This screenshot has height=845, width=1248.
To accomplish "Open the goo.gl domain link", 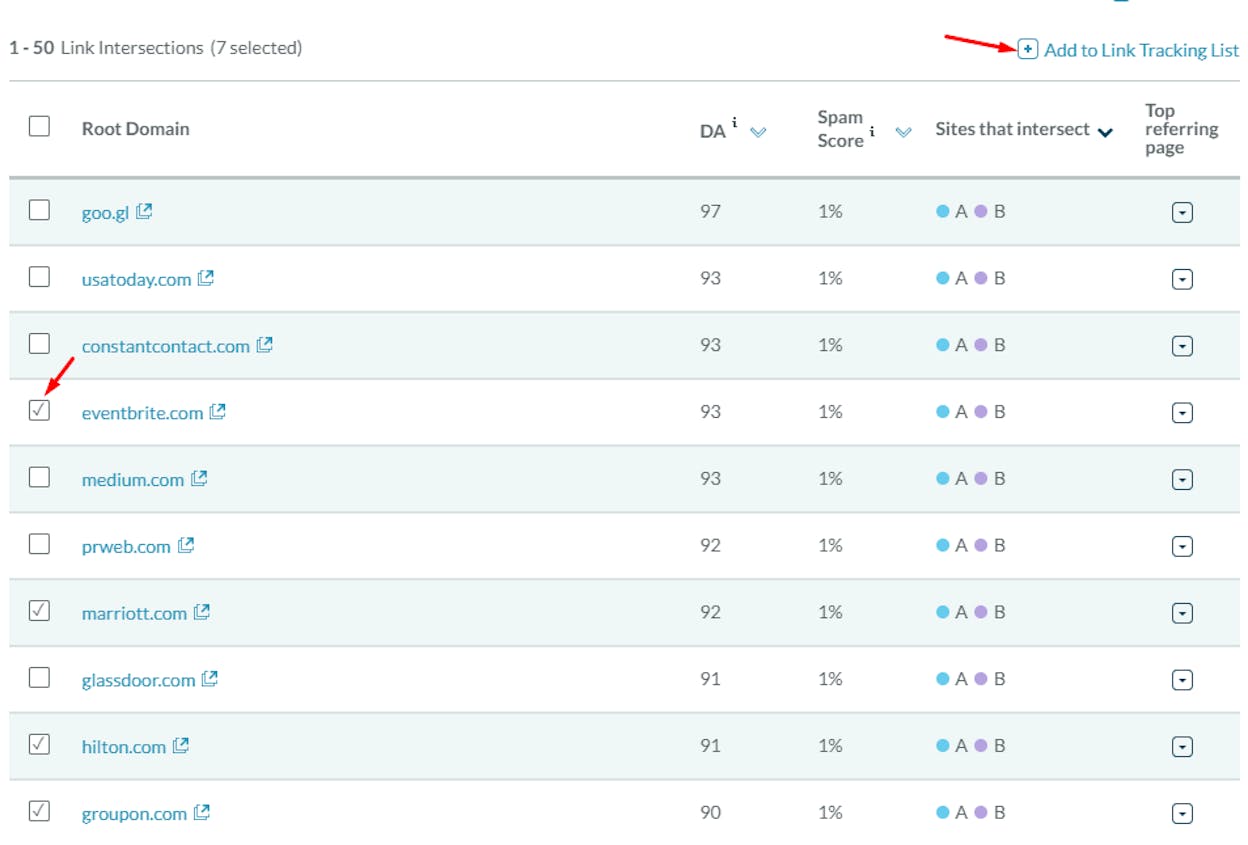I will point(105,213).
